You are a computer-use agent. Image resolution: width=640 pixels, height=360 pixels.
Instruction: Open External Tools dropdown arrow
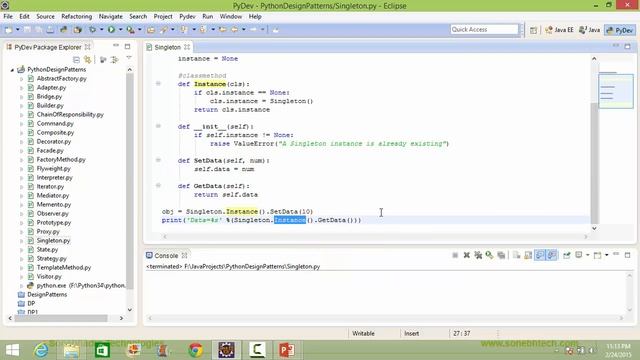140,30
